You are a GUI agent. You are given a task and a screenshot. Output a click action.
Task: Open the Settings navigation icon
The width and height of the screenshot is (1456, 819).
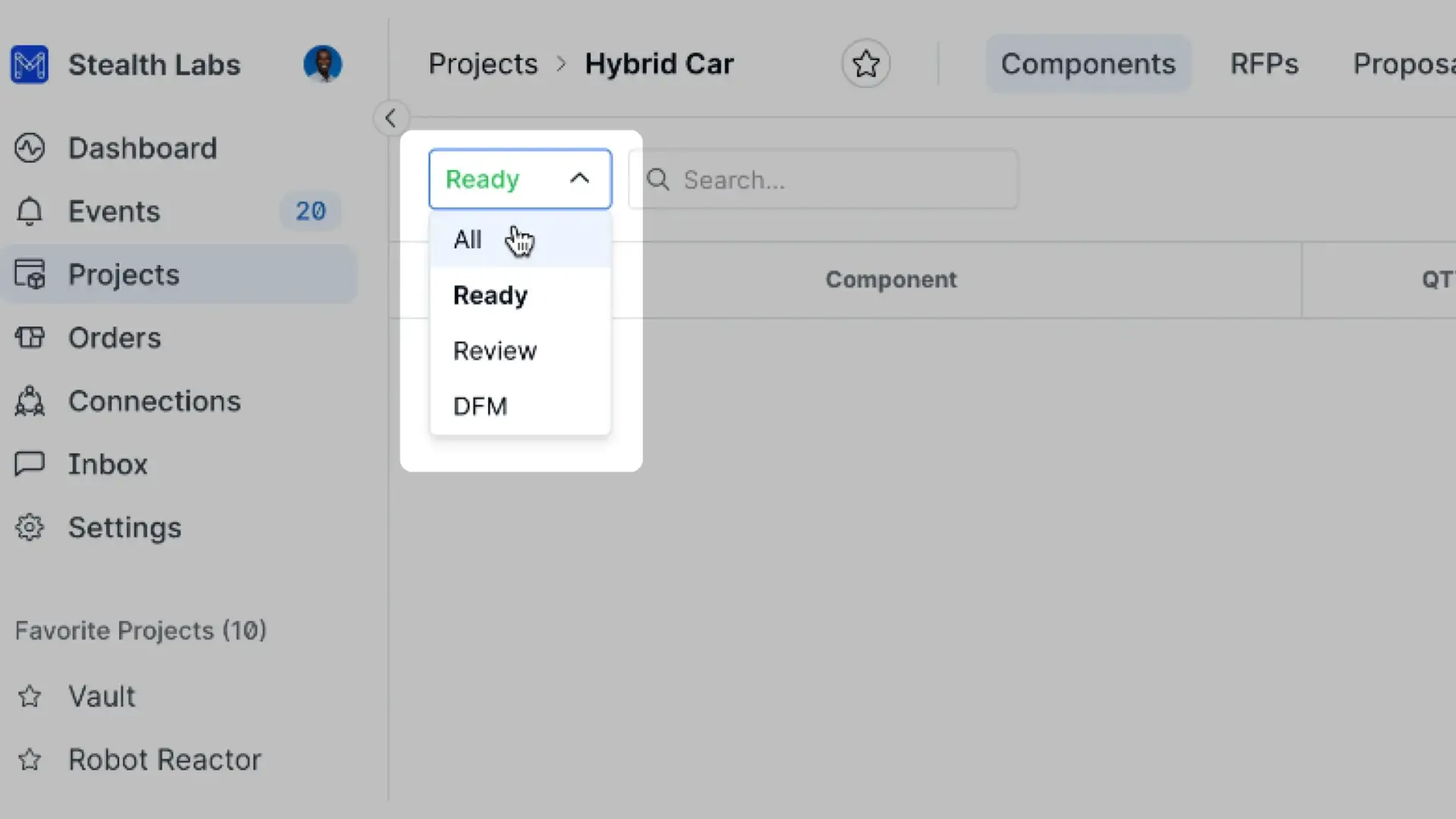(29, 528)
